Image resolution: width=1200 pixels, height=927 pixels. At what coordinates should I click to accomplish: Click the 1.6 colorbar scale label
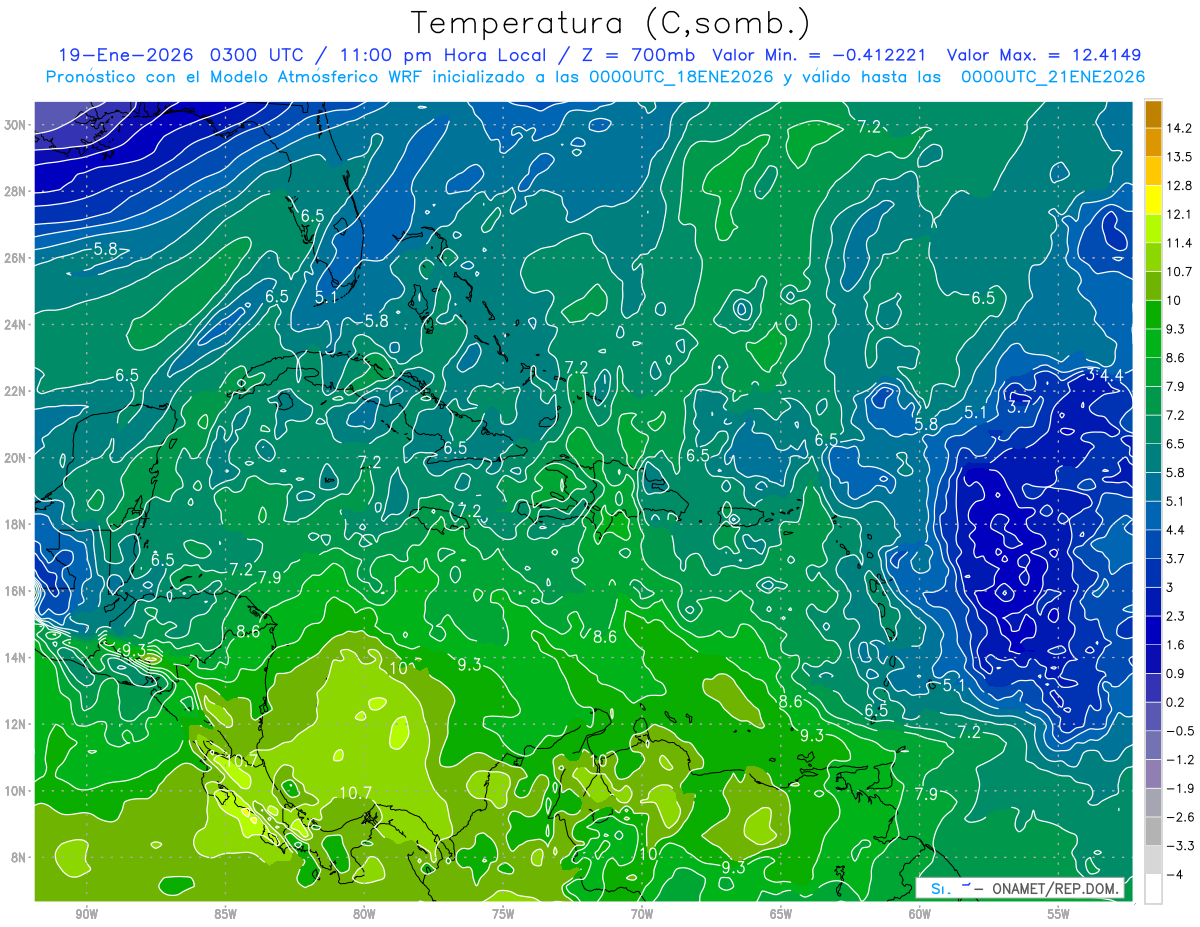tap(1178, 644)
